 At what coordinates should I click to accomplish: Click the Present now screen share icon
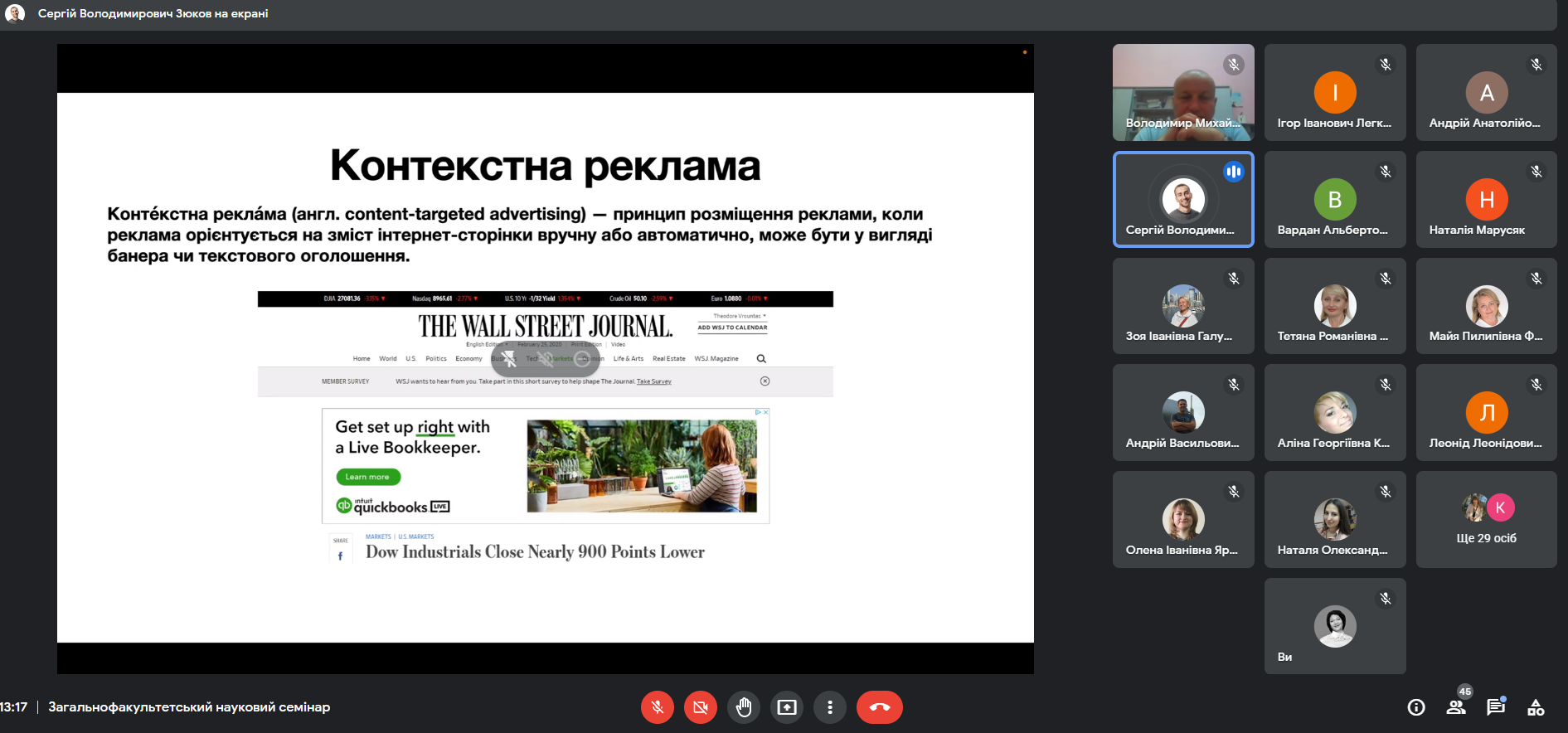787,707
